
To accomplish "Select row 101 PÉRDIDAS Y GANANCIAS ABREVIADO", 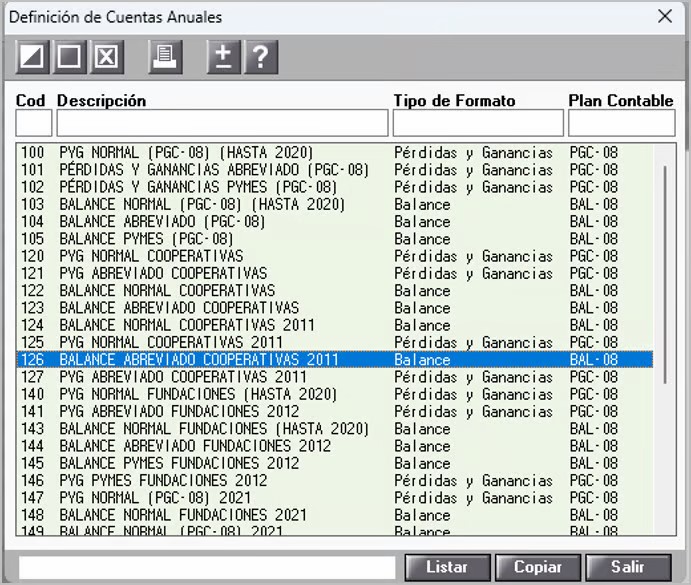I will tap(335, 170).
